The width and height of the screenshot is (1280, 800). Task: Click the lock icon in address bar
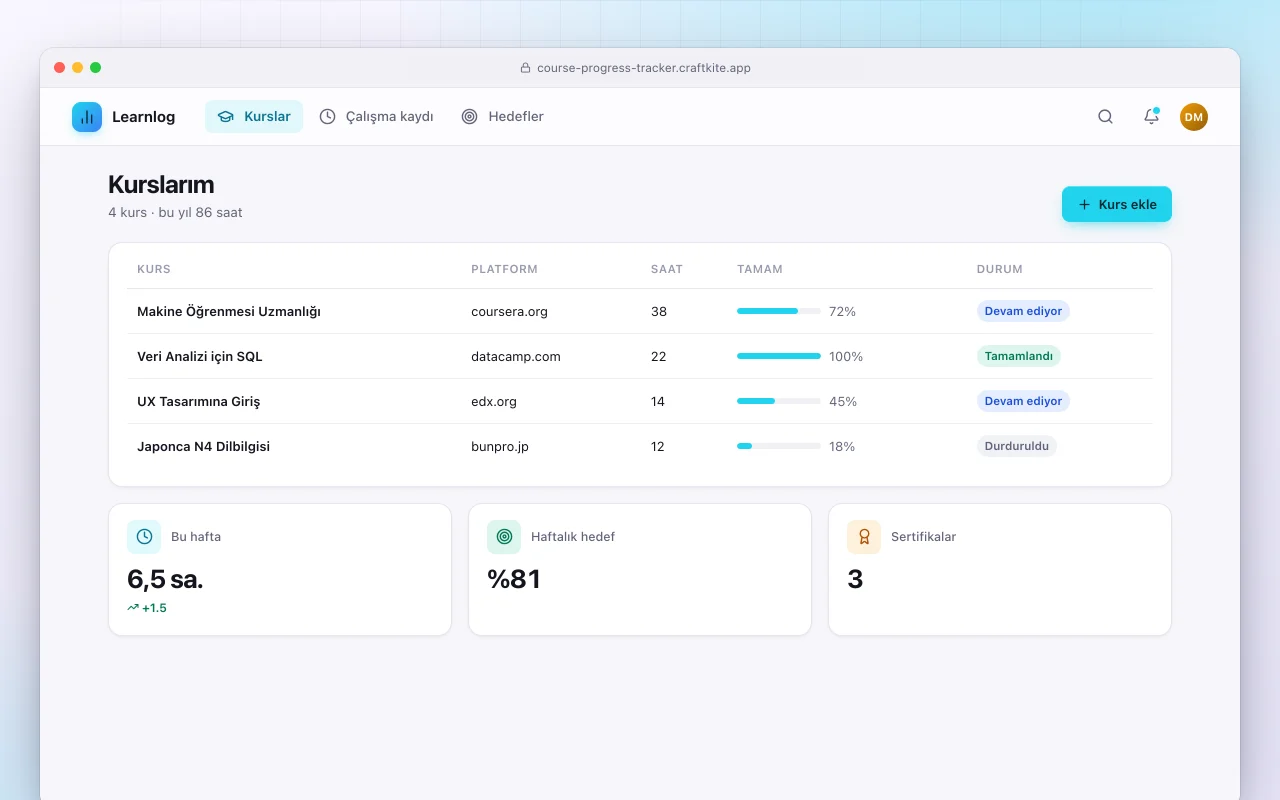(x=525, y=68)
